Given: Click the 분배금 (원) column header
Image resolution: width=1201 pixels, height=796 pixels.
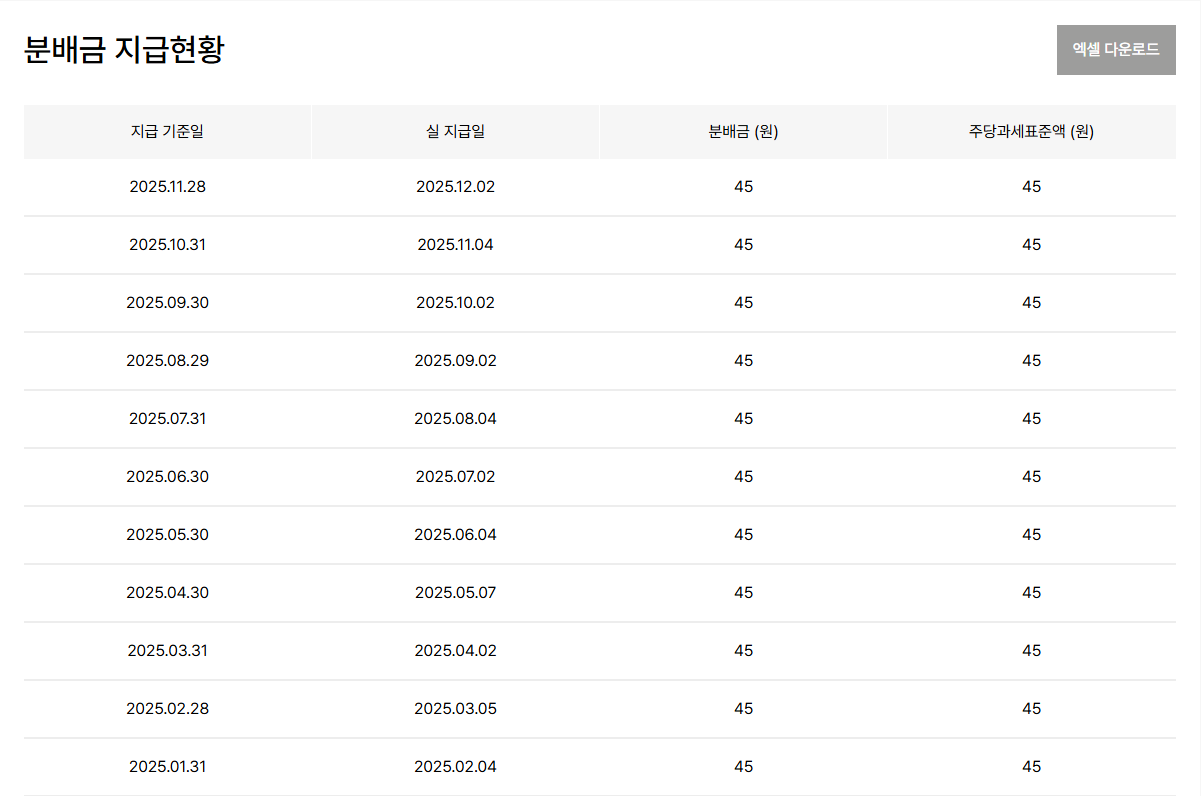Looking at the screenshot, I should click(743, 132).
